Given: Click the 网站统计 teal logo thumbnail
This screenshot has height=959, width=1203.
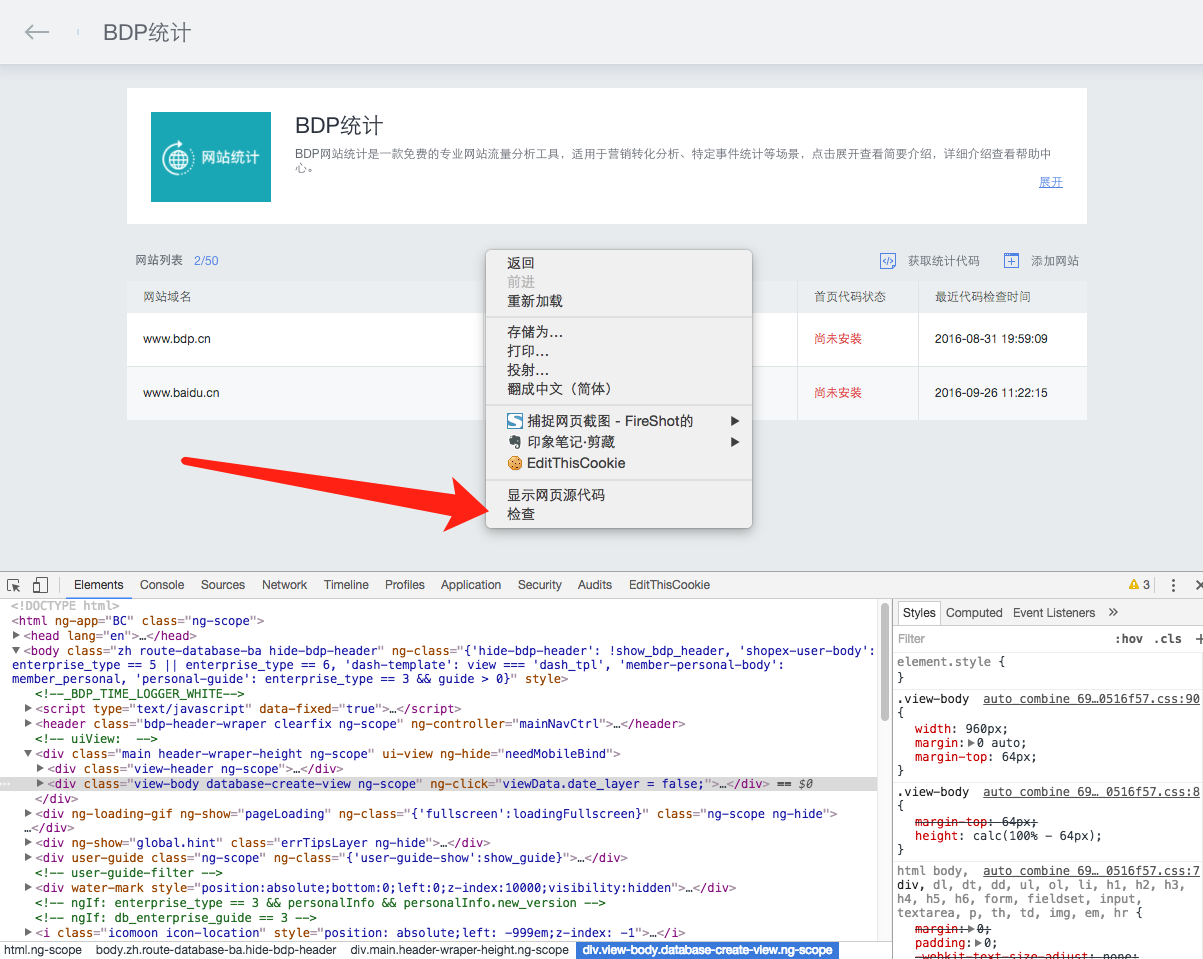Looking at the screenshot, I should (211, 157).
